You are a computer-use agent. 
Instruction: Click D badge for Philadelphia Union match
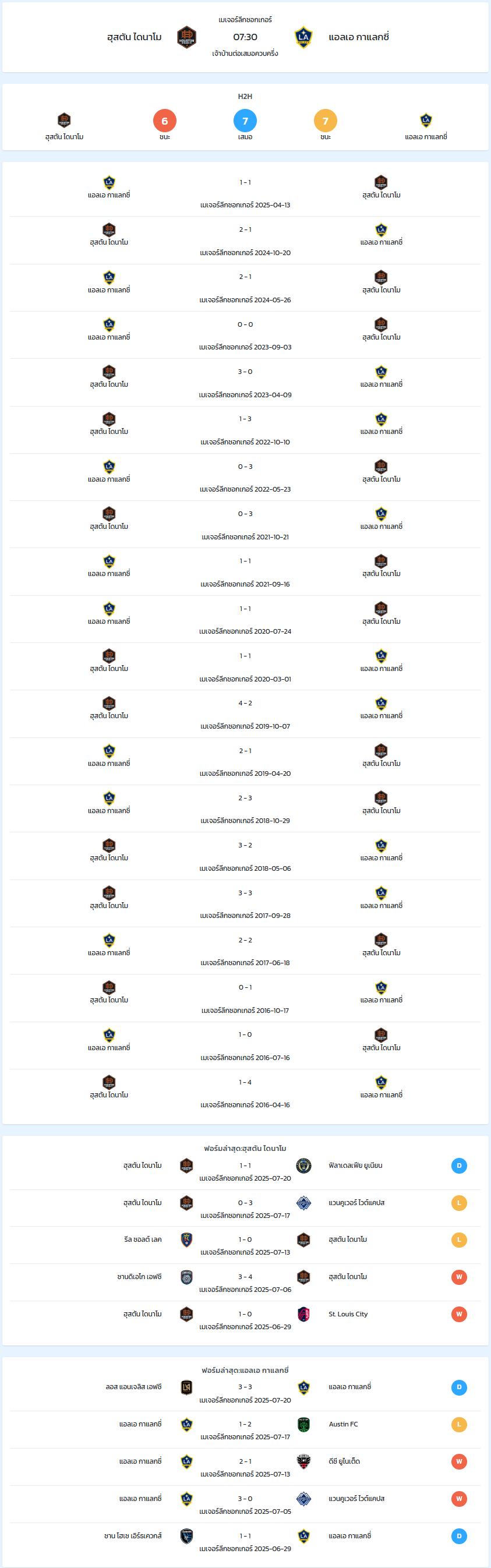460,1166
